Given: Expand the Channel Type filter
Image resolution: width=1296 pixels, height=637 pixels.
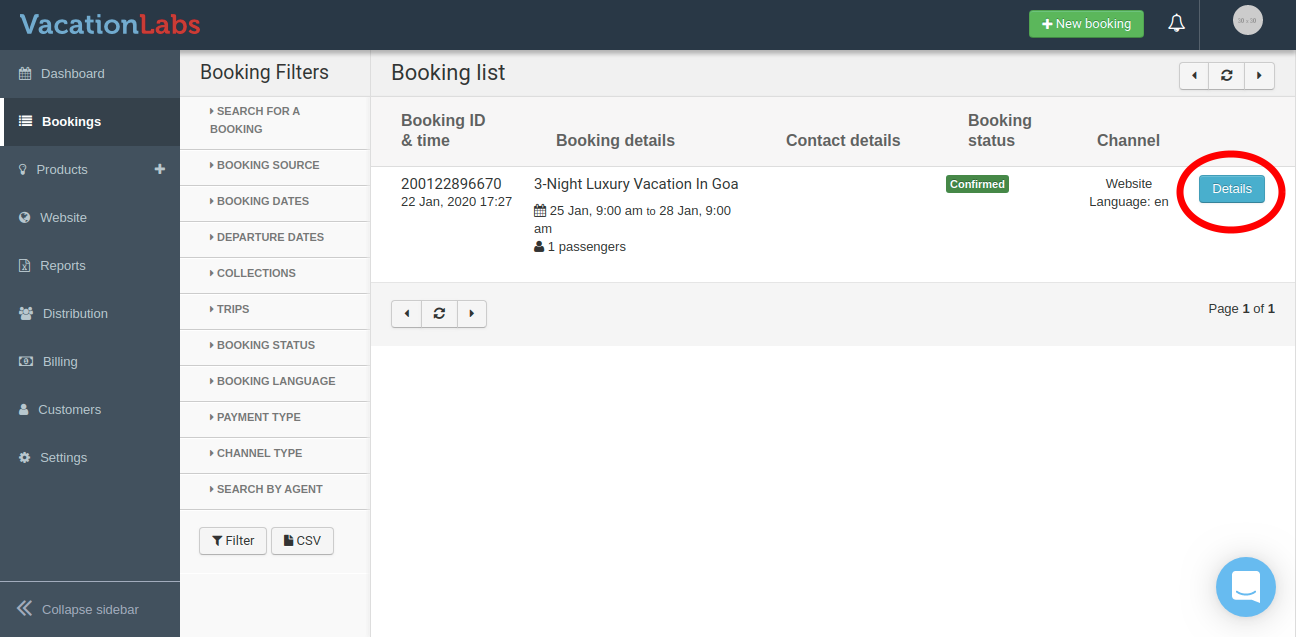Looking at the screenshot, I should coord(259,453).
